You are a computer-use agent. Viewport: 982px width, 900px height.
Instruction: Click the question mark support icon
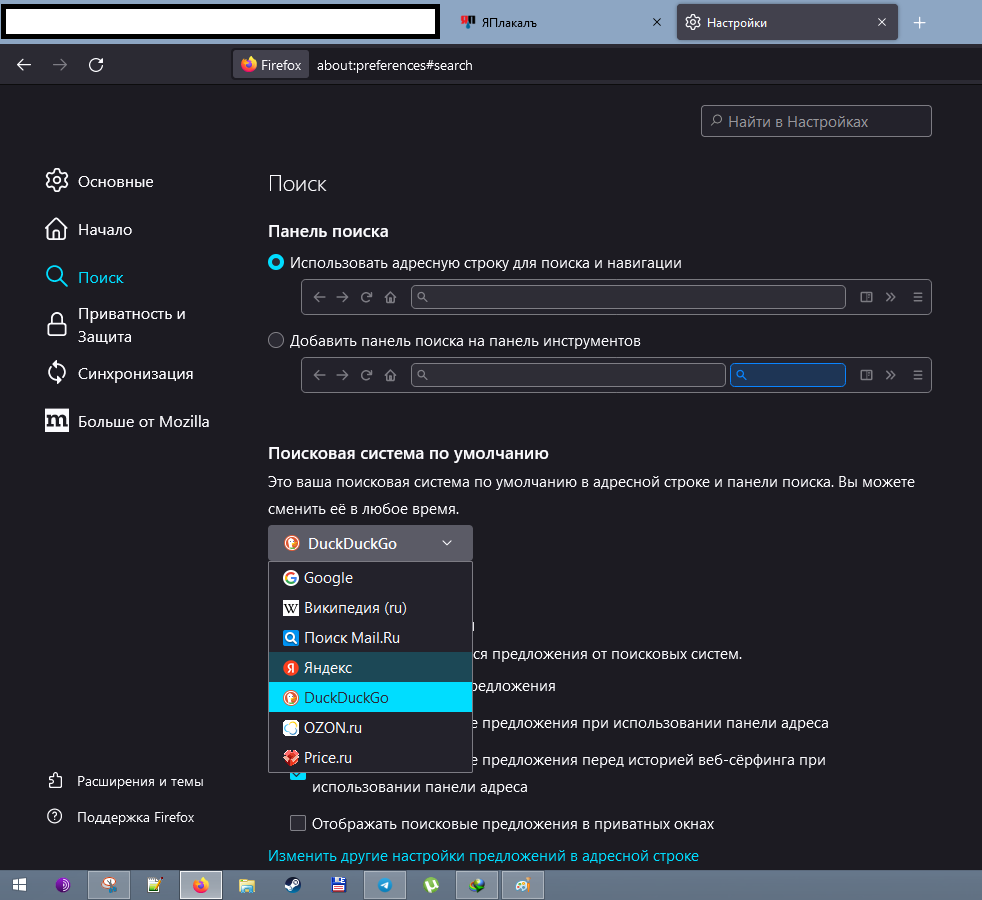[54, 816]
